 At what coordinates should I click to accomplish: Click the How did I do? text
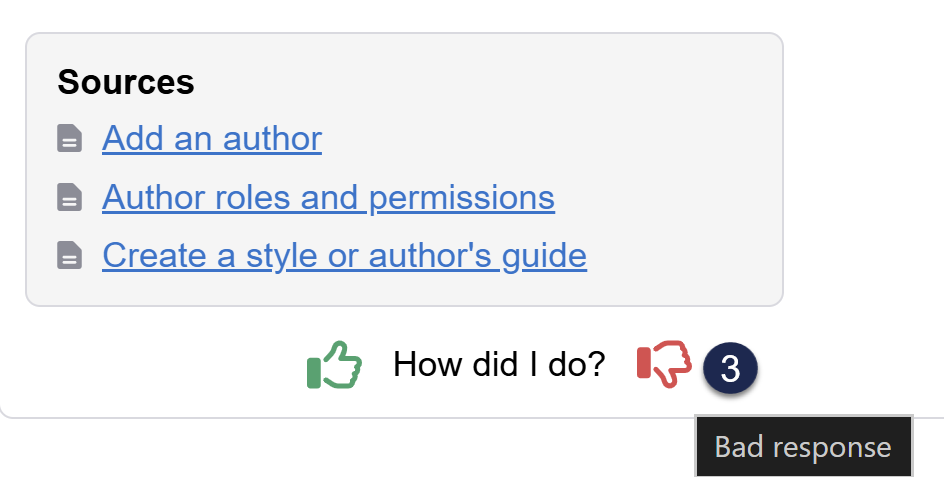click(499, 365)
